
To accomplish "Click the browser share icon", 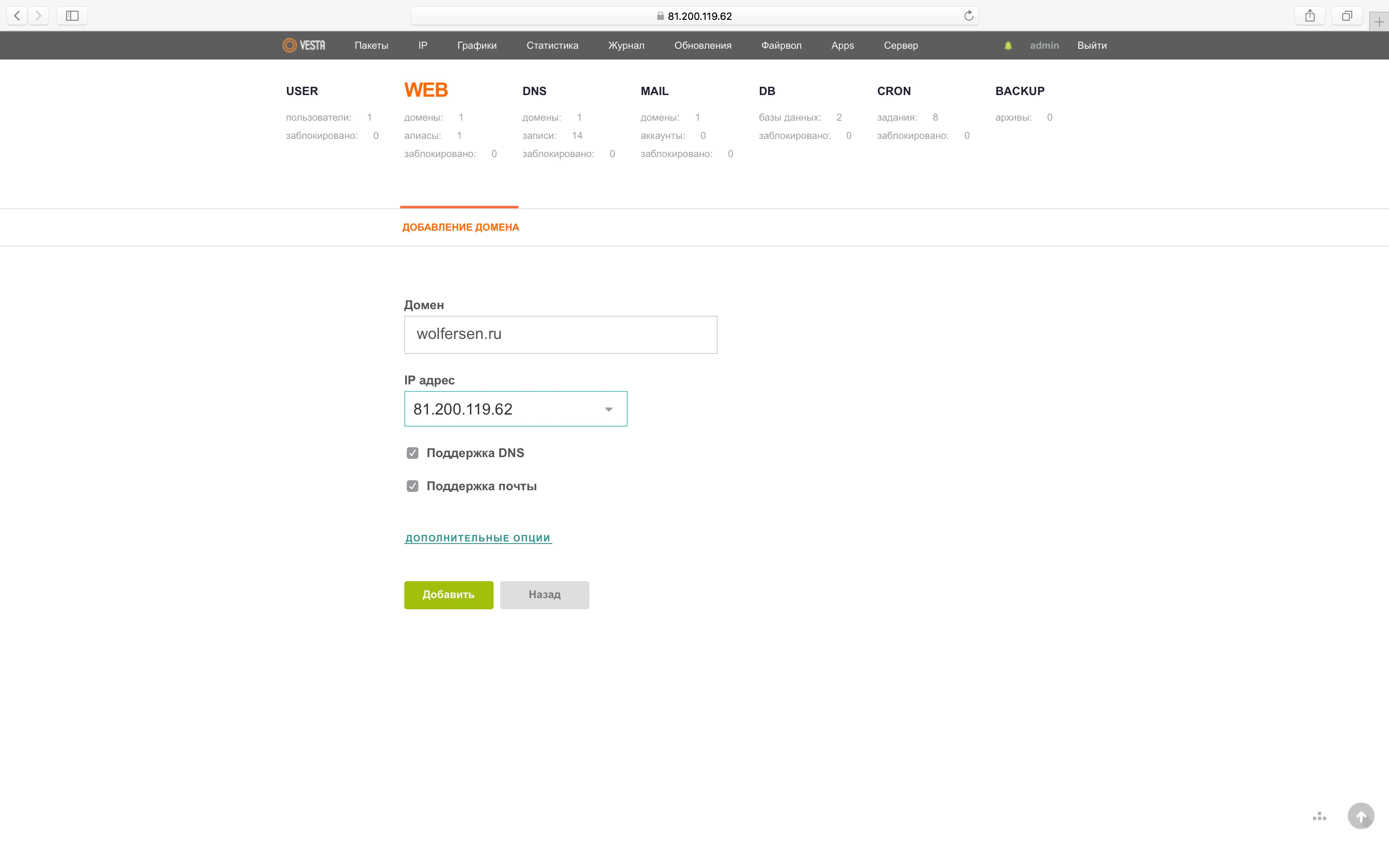I will [x=1309, y=16].
